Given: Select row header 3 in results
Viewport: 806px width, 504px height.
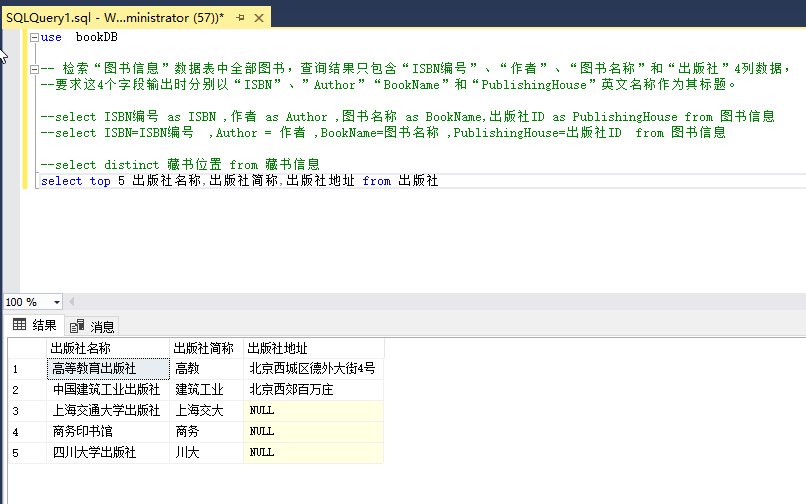Looking at the screenshot, I should tap(27, 411).
